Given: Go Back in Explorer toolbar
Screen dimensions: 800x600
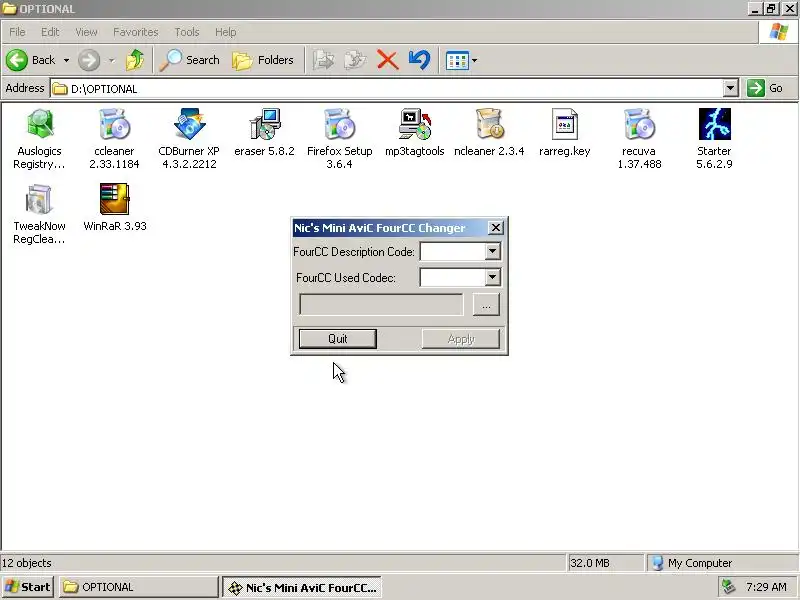Looking at the screenshot, I should click(x=31, y=60).
